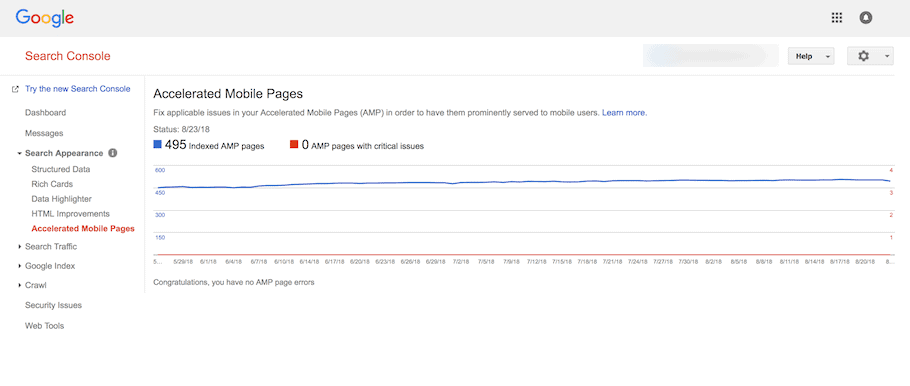Image resolution: width=910 pixels, height=386 pixels.
Task: Open Rich Cards page
Action: (x=52, y=184)
